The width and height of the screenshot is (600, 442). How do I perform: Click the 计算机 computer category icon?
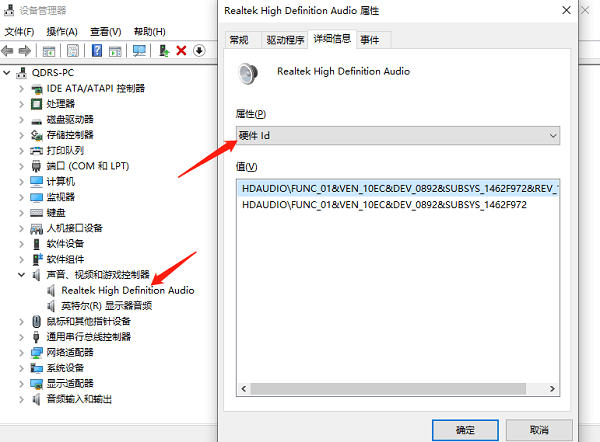point(36,182)
